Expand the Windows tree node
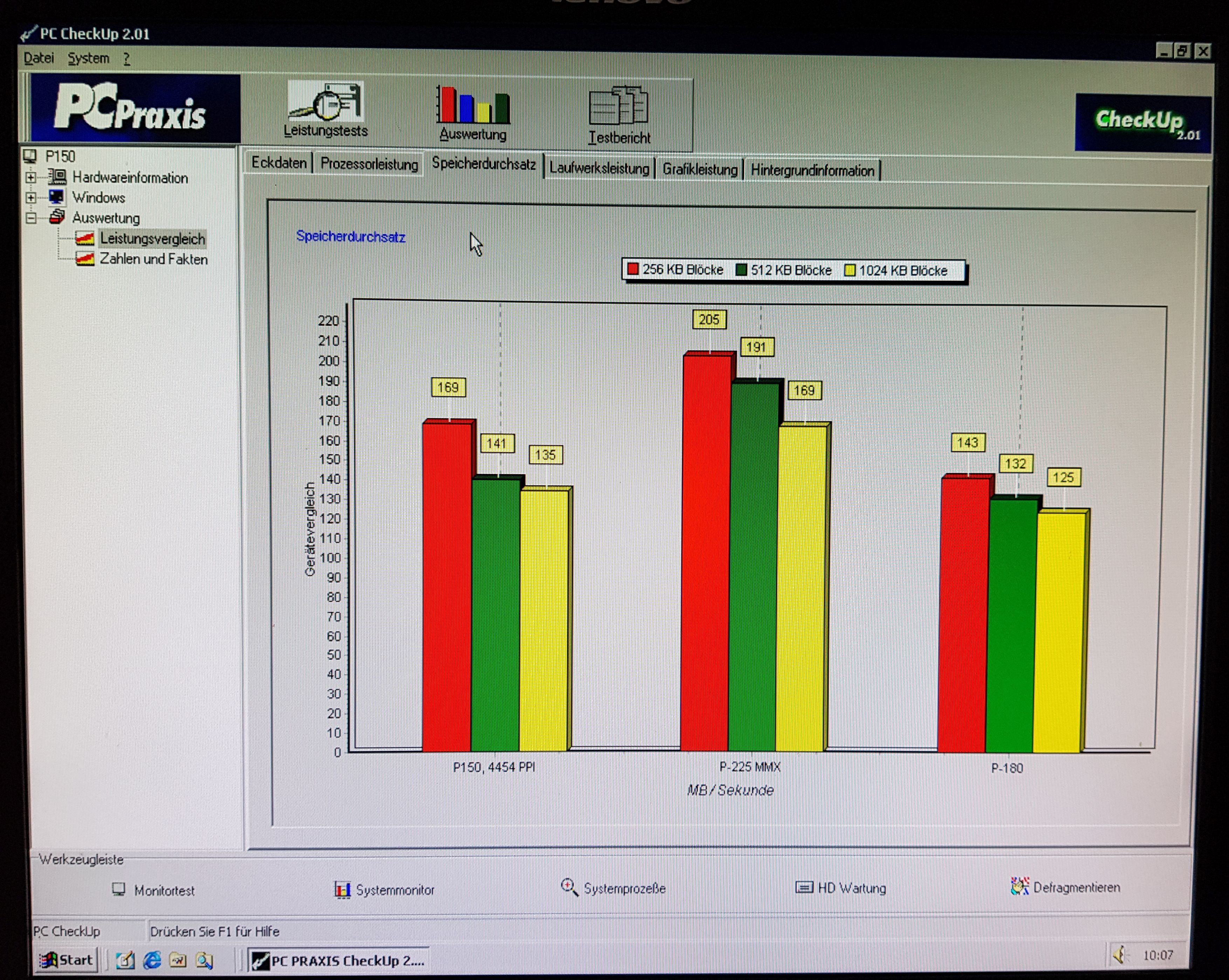The width and height of the screenshot is (1229, 980). (31, 198)
